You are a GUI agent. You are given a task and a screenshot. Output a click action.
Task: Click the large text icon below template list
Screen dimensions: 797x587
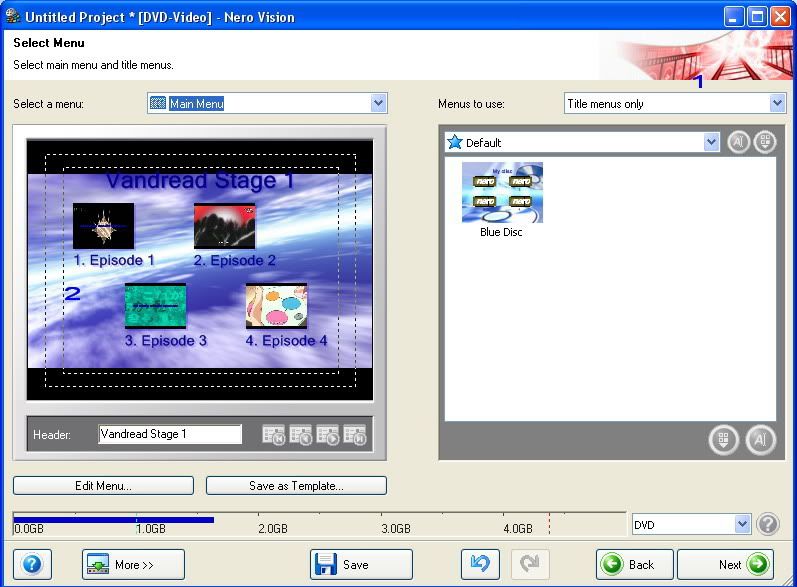click(x=761, y=440)
